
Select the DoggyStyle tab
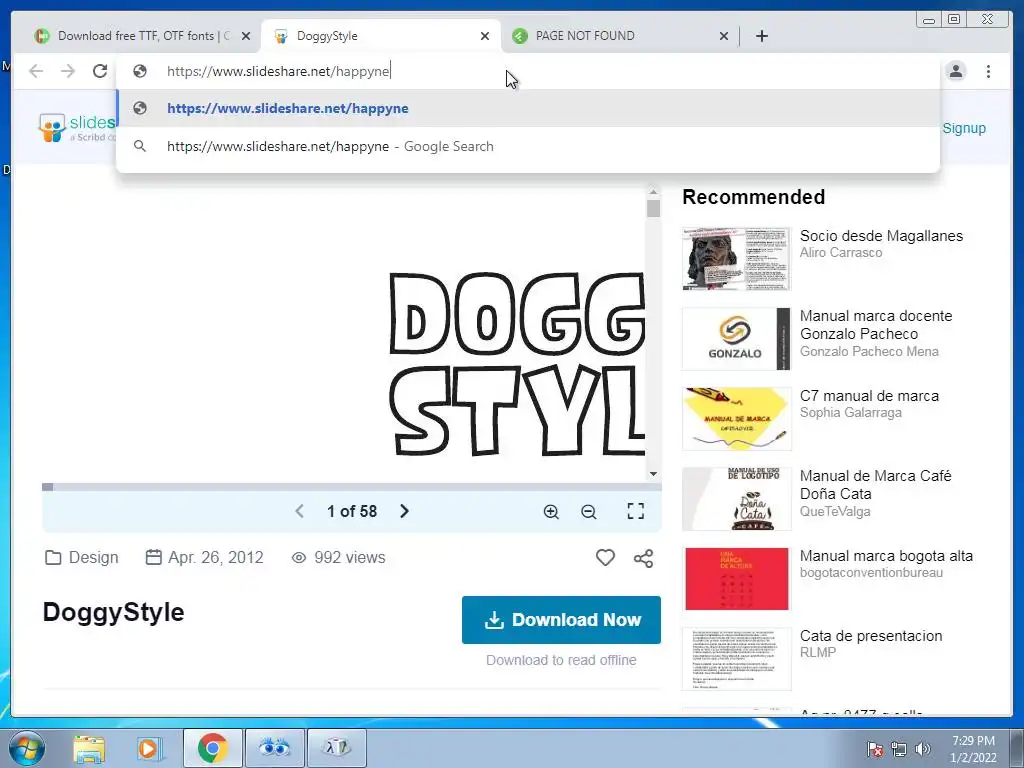click(x=381, y=36)
